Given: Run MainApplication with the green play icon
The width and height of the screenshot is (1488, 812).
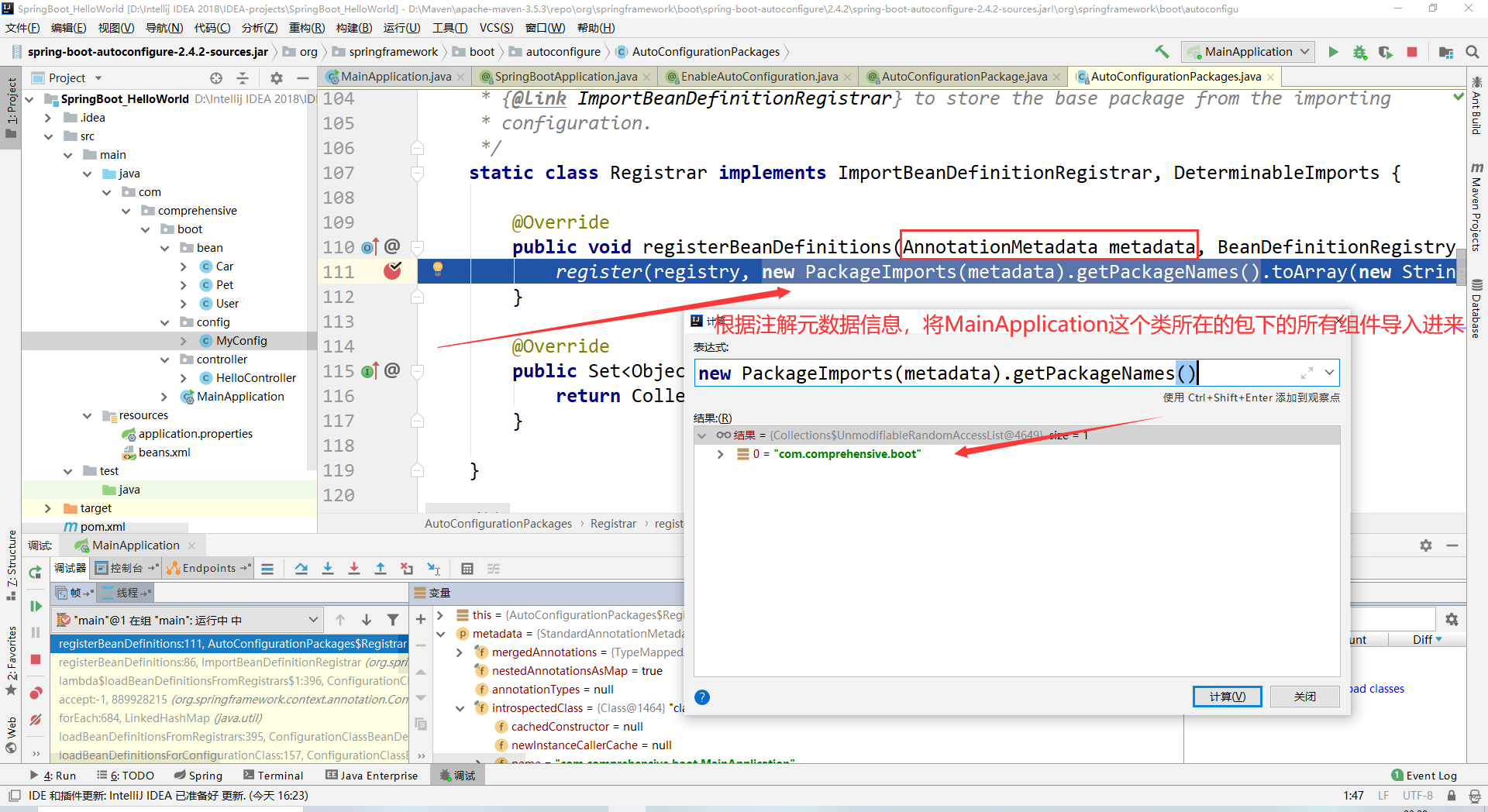Looking at the screenshot, I should click(x=1333, y=52).
